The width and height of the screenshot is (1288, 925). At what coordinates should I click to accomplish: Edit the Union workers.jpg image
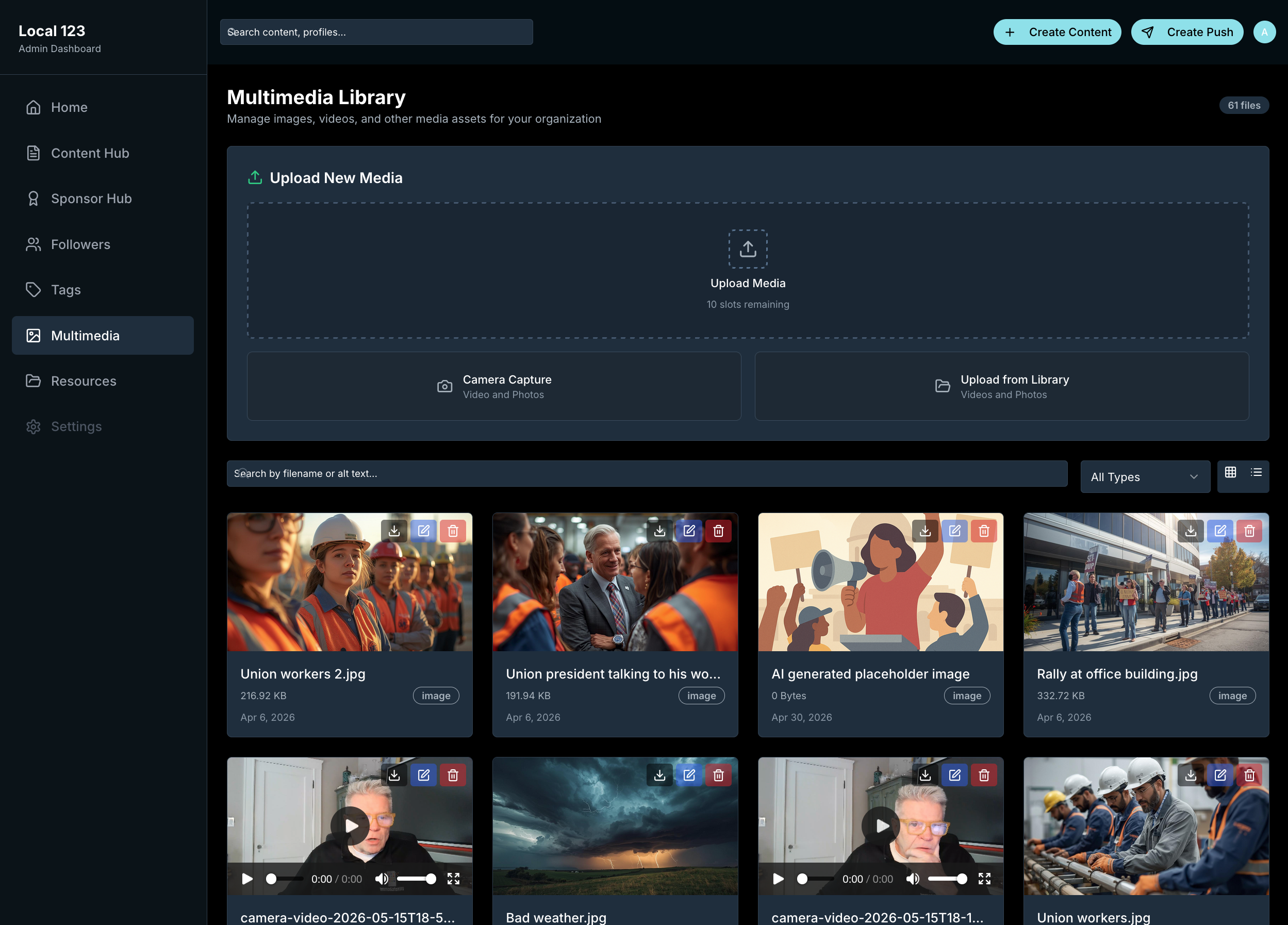coord(1220,775)
